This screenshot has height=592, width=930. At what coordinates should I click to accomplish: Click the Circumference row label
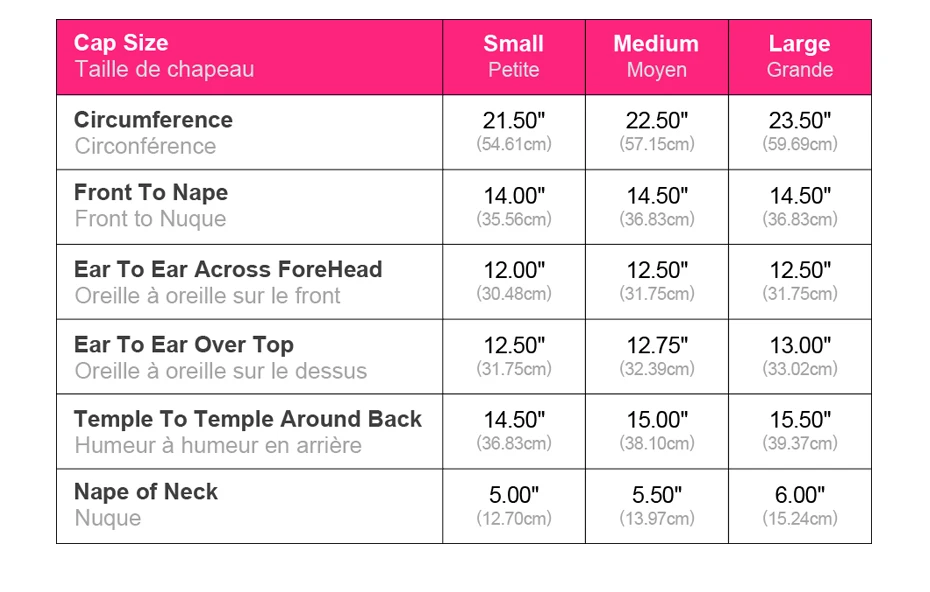click(x=153, y=120)
